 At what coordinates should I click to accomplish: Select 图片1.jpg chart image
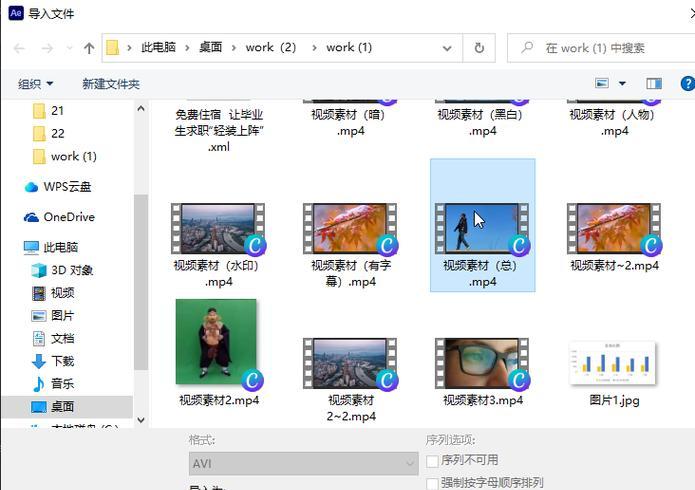pyautogui.click(x=612, y=362)
